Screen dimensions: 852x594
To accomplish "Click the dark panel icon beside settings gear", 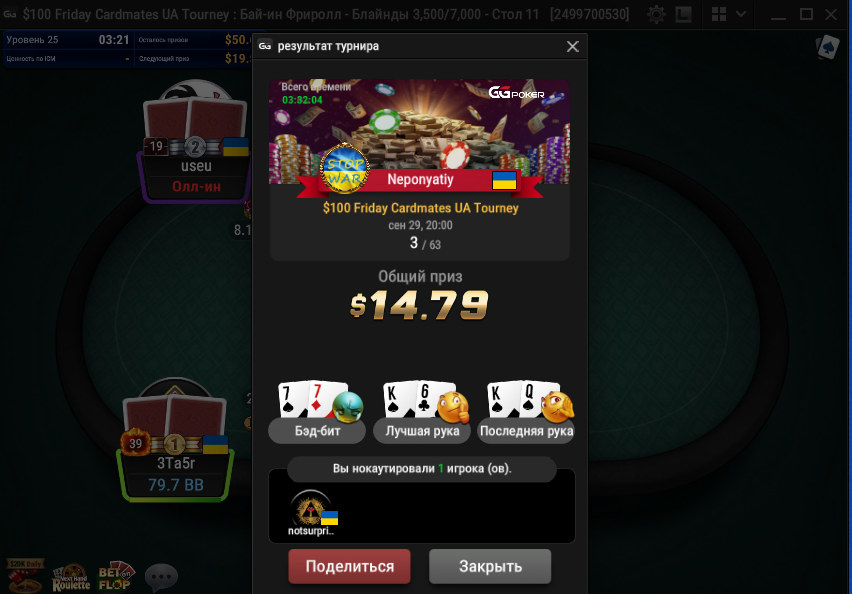I will (x=683, y=14).
